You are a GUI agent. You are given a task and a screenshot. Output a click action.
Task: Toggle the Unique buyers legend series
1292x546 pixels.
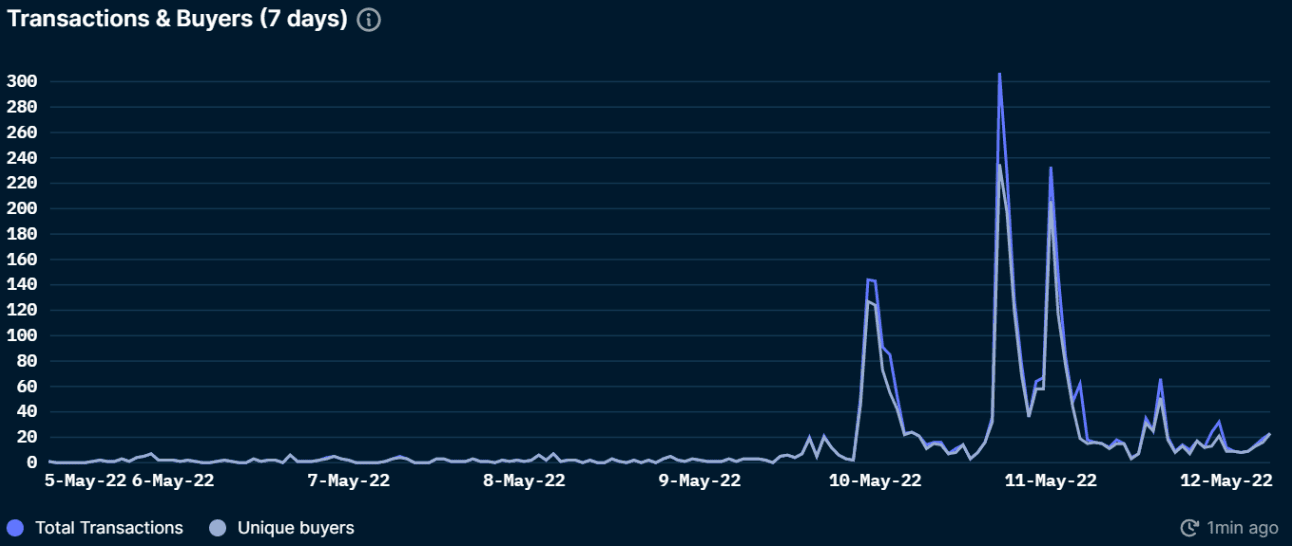(x=281, y=527)
